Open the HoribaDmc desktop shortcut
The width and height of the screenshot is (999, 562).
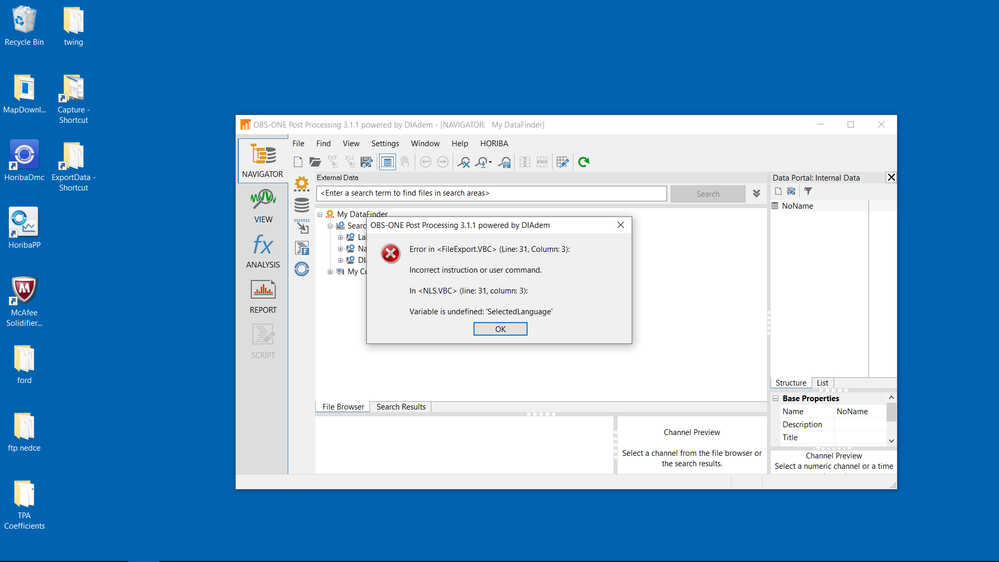pyautogui.click(x=24, y=160)
